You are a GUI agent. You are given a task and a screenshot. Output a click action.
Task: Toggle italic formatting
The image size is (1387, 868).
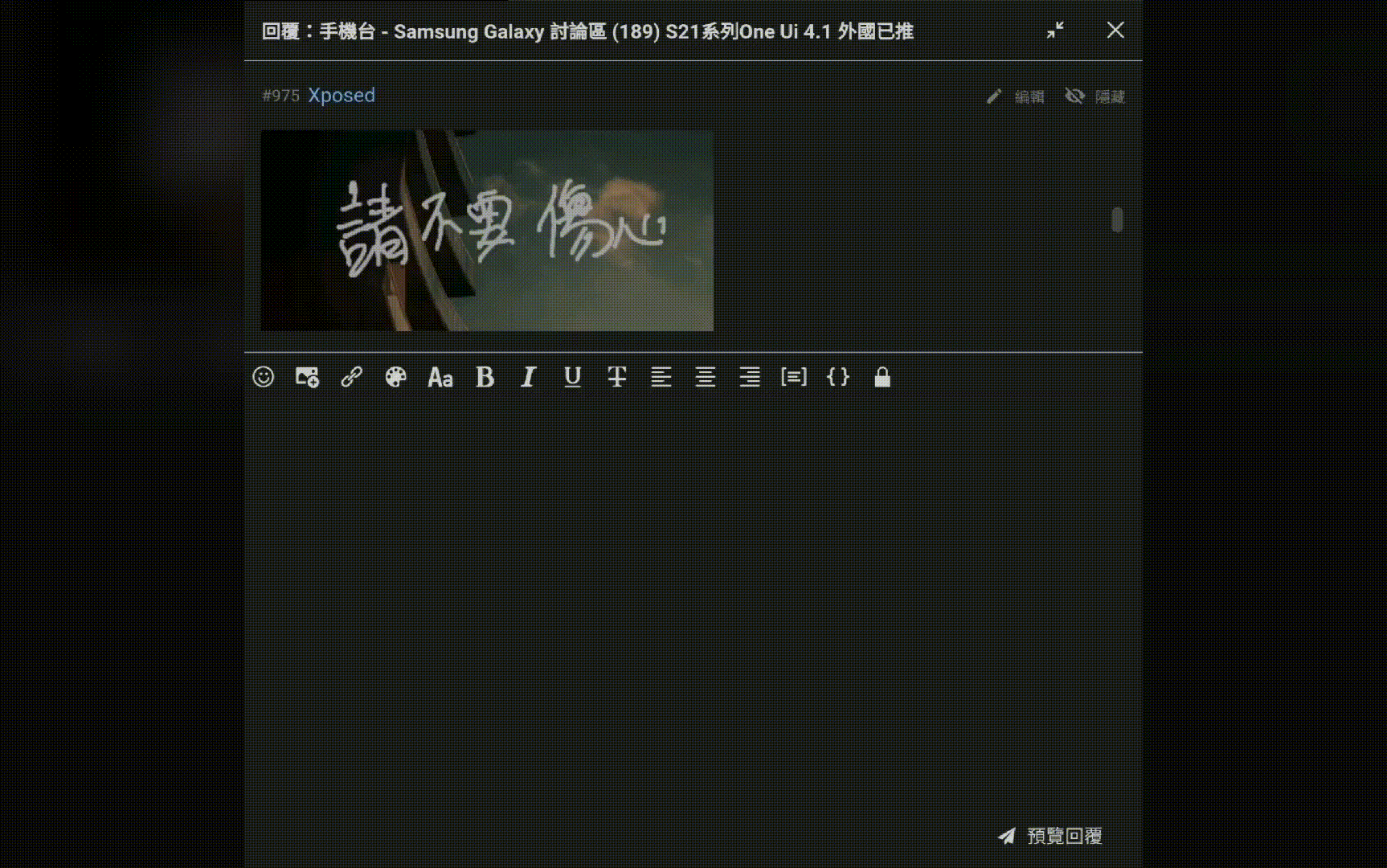[528, 377]
